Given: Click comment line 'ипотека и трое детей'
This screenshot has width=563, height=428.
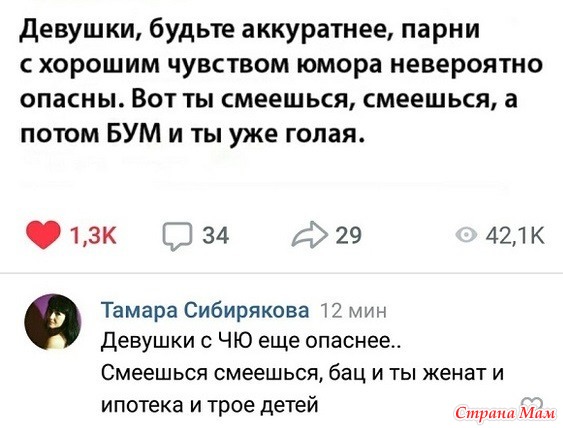Looking at the screenshot, I should pyautogui.click(x=210, y=405).
